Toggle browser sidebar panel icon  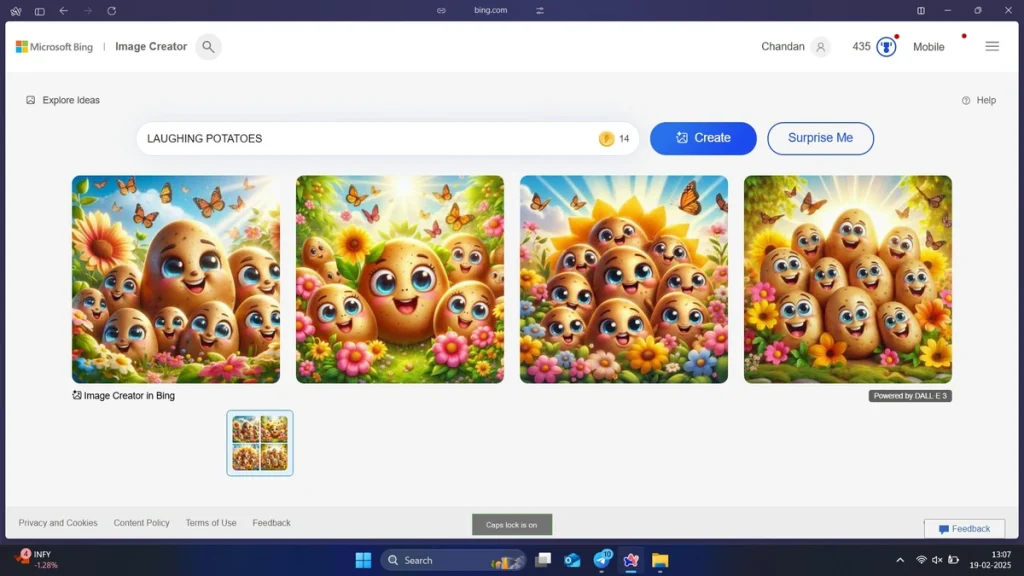[x=40, y=11]
